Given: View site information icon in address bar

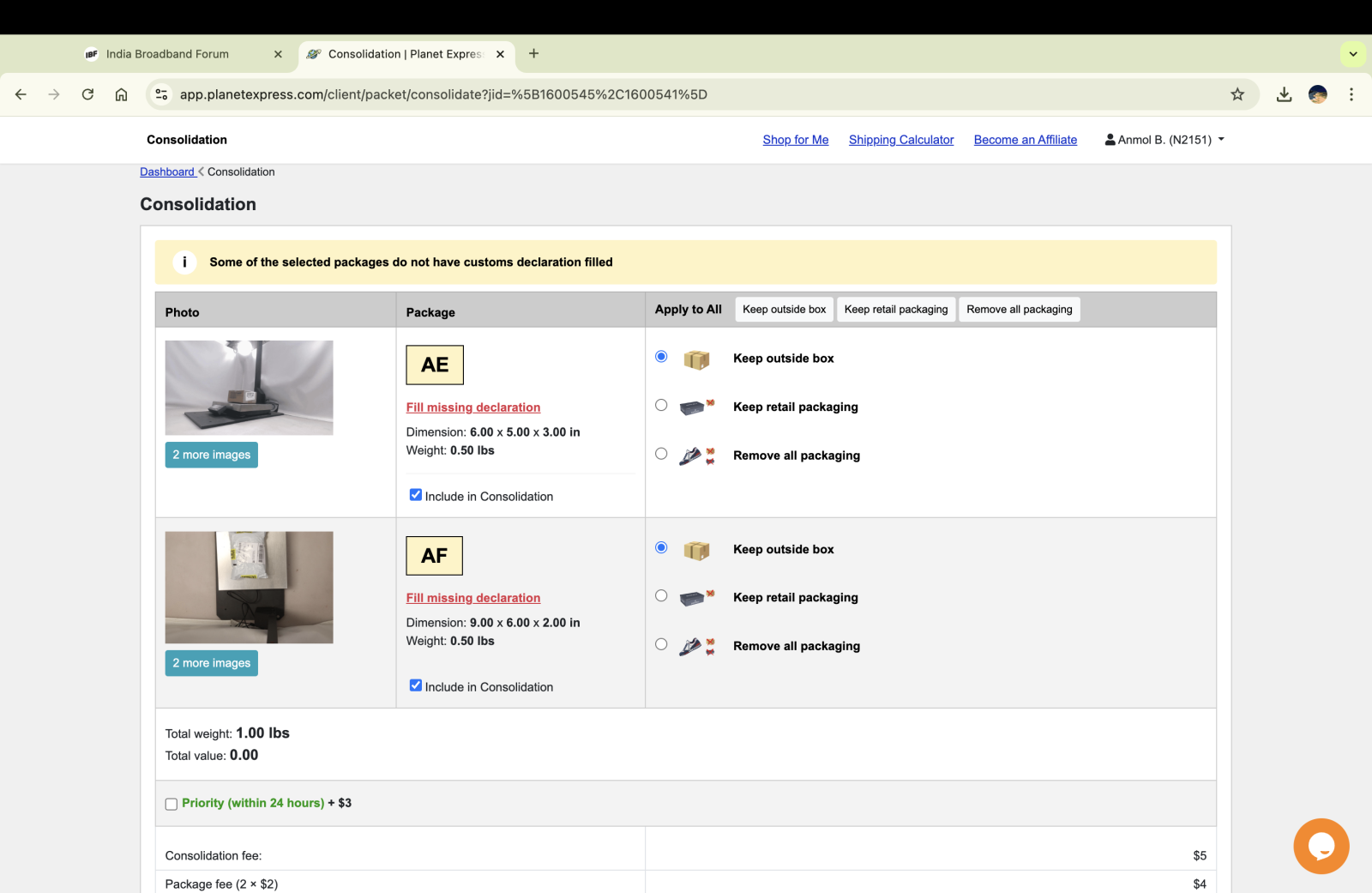Looking at the screenshot, I should [x=161, y=94].
